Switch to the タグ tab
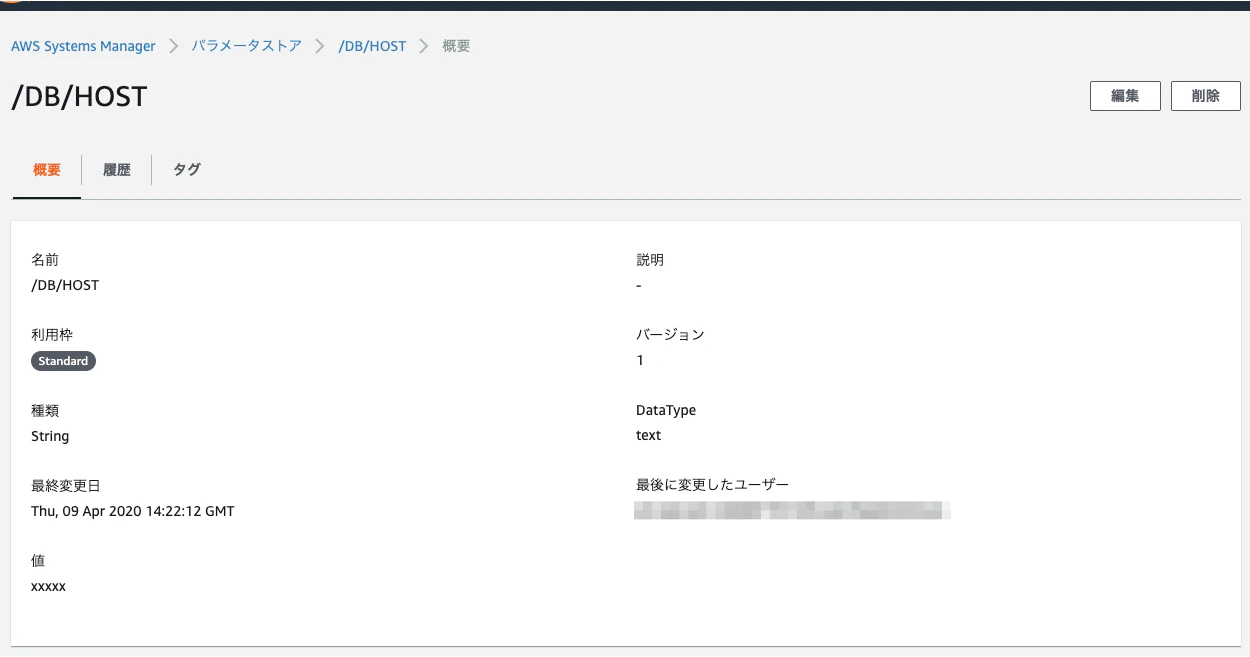 (185, 169)
